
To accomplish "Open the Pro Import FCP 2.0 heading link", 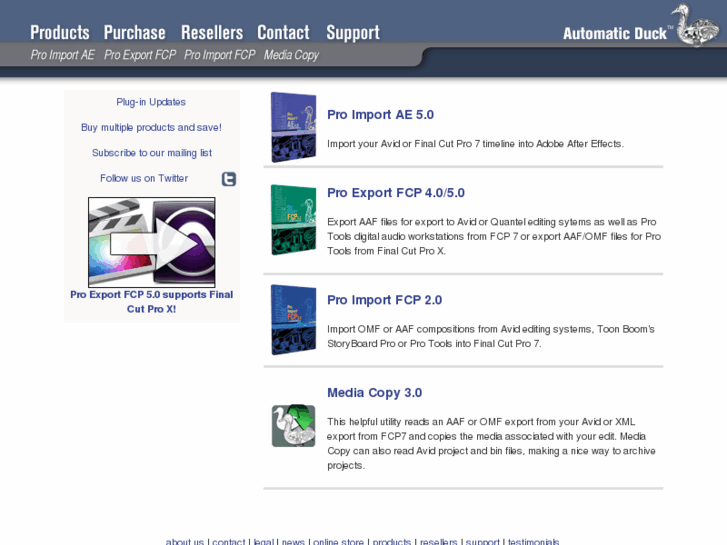I will click(x=384, y=300).
